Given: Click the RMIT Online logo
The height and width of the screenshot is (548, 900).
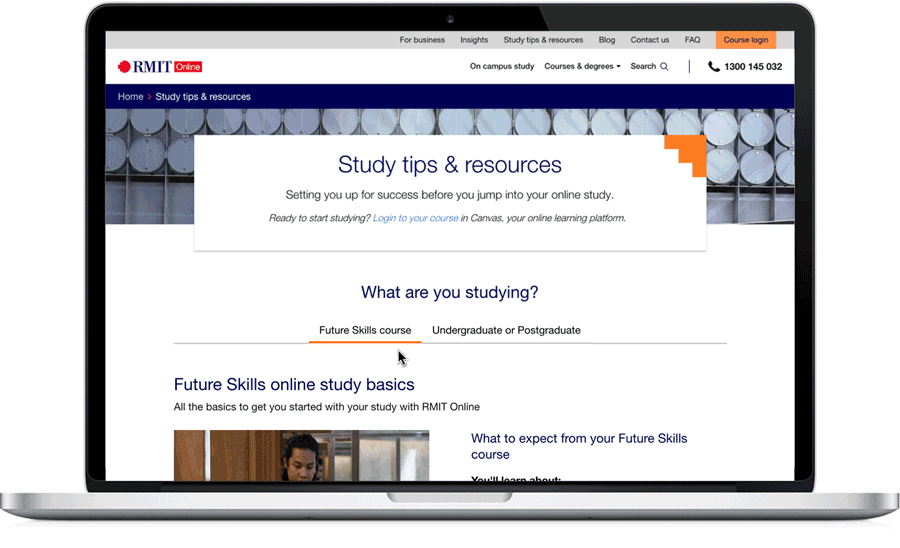Looking at the screenshot, I should click(160, 67).
